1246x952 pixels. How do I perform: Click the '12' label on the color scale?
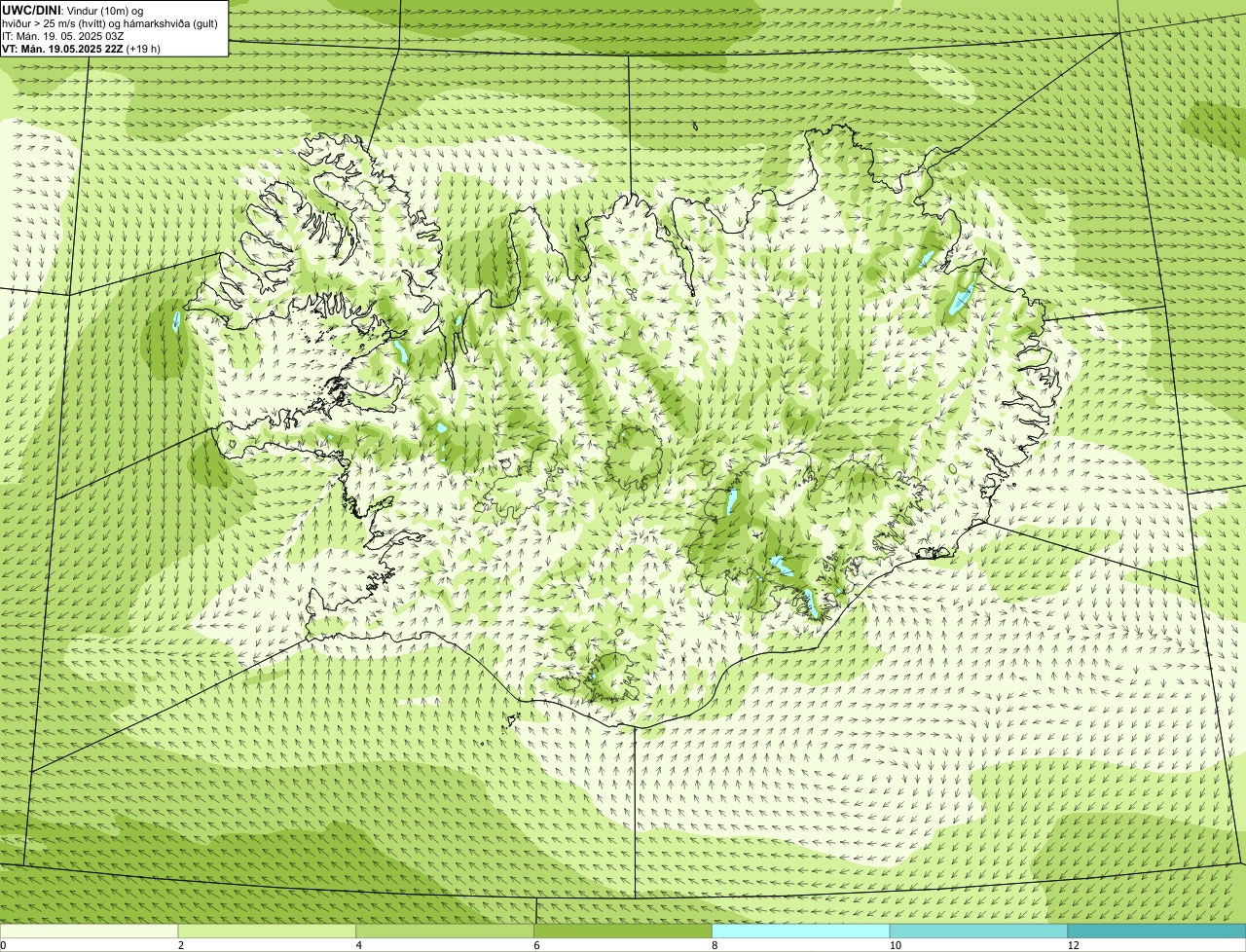tap(1073, 945)
